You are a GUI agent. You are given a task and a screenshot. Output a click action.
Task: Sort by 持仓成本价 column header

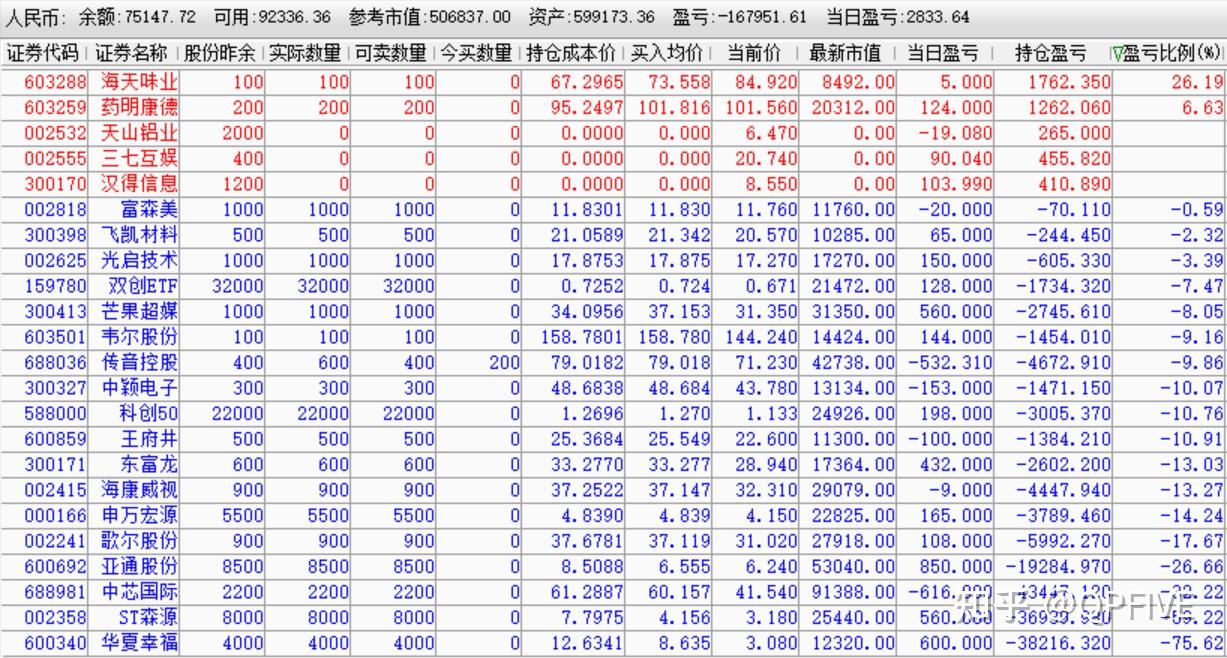click(x=572, y=53)
